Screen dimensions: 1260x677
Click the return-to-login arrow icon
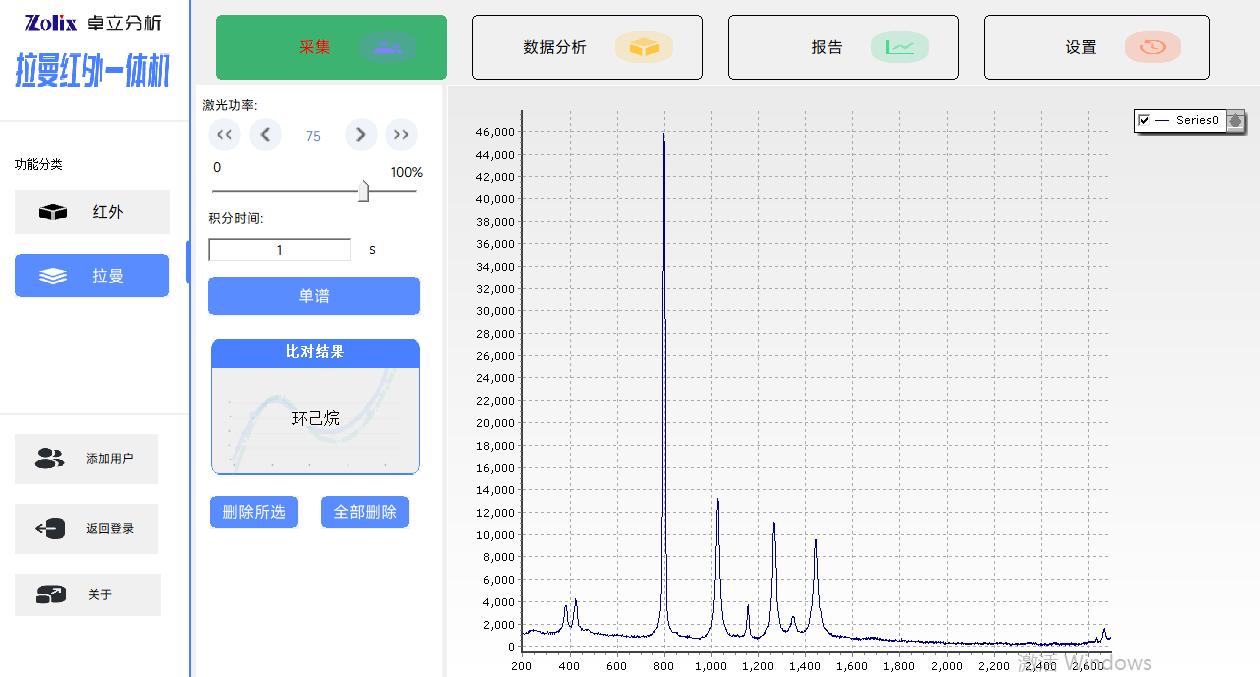[50, 528]
